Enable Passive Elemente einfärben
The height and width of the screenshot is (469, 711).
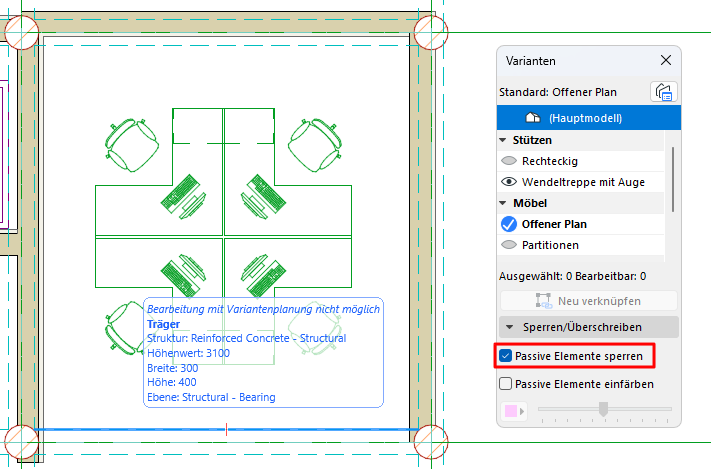506,384
